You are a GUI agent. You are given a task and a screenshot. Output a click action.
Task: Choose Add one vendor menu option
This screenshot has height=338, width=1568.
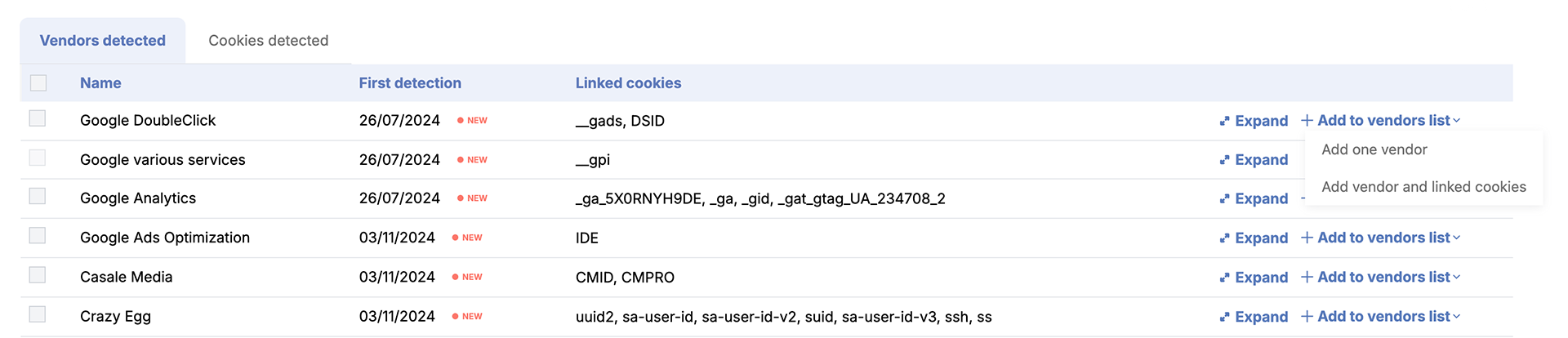click(1374, 149)
